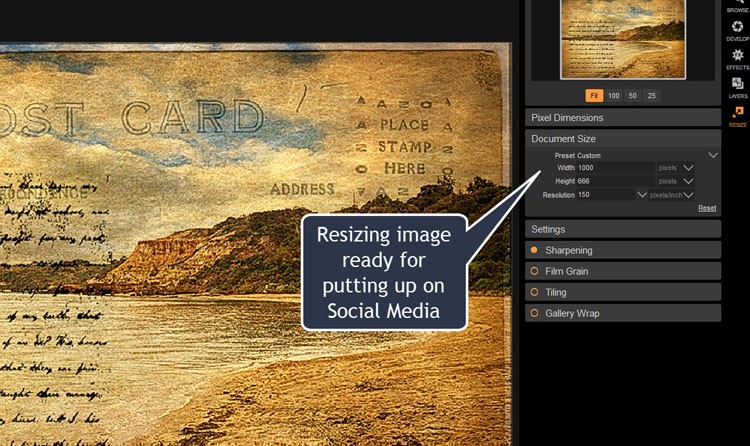Open the Width units dropdown
Screen dimensions: 750x446
[688, 168]
